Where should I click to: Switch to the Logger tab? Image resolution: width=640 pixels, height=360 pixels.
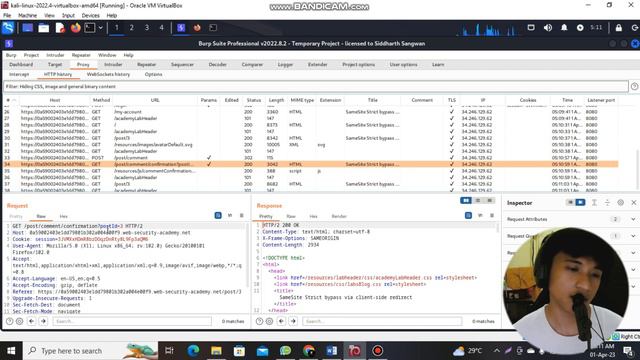point(285,64)
